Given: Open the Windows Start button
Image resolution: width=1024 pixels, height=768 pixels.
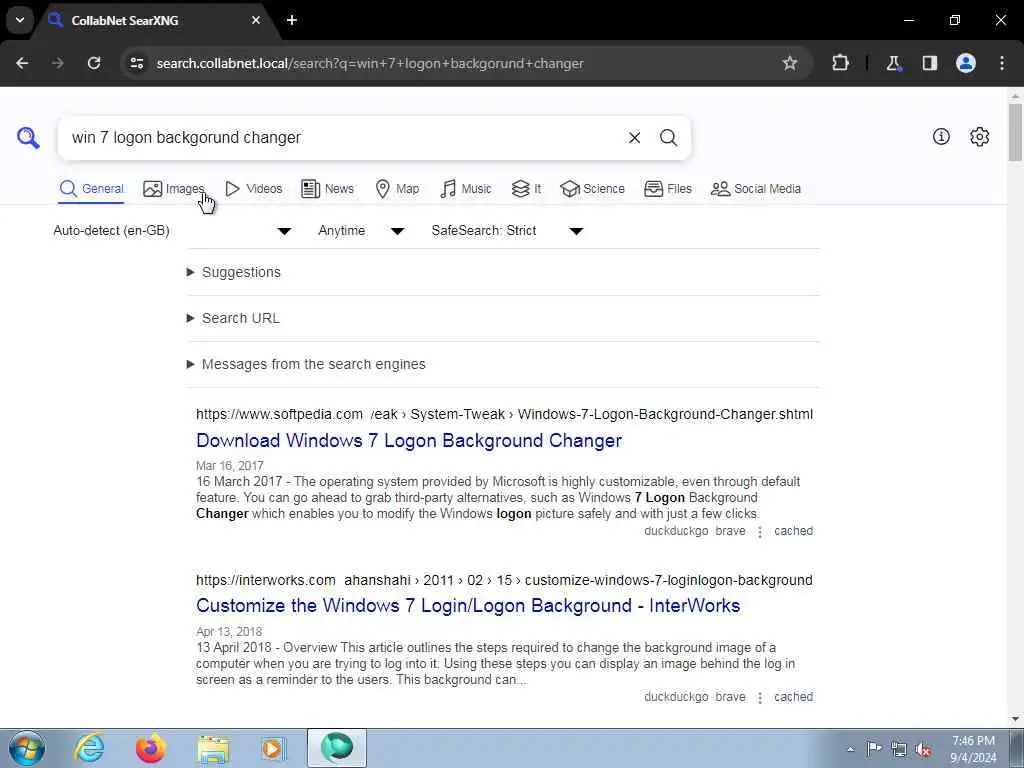Looking at the screenshot, I should pyautogui.click(x=27, y=748).
